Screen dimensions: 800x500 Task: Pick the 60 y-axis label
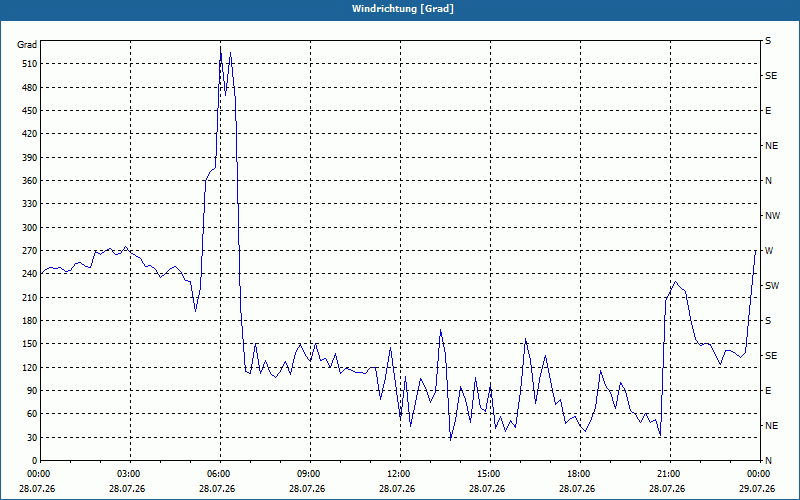click(x=32, y=414)
